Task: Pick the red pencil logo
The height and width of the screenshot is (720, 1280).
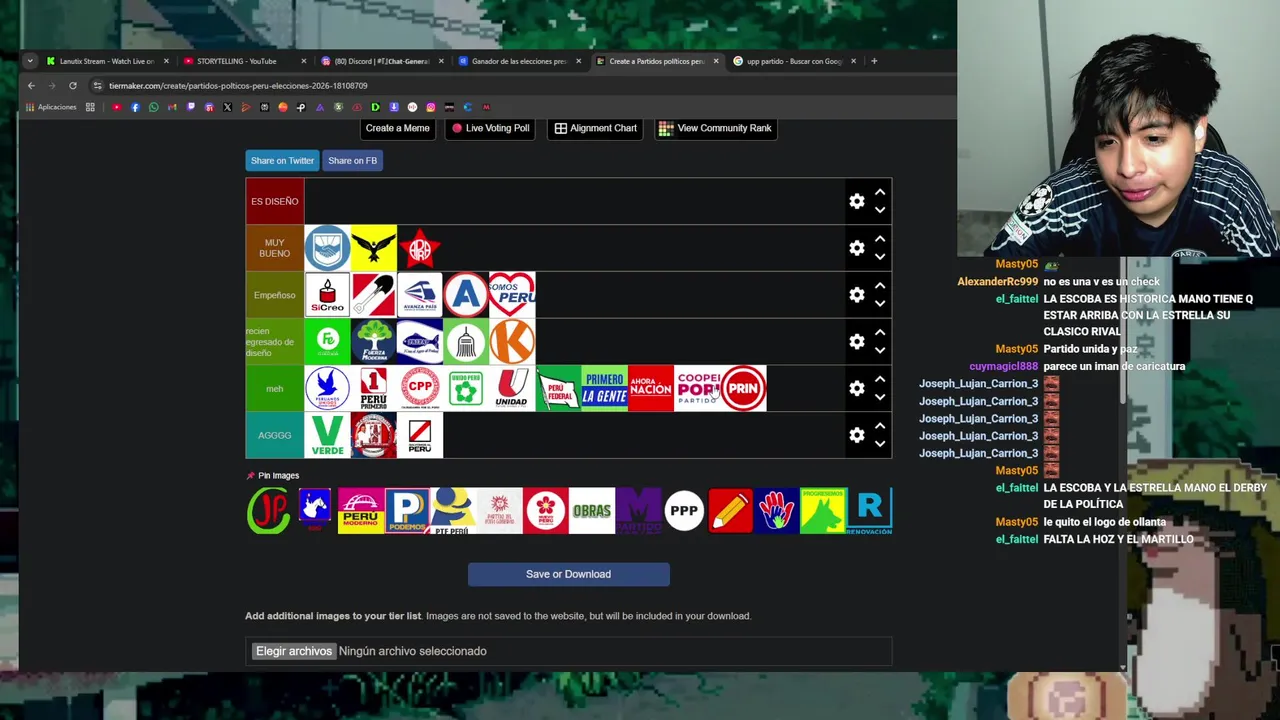Action: coord(730,511)
